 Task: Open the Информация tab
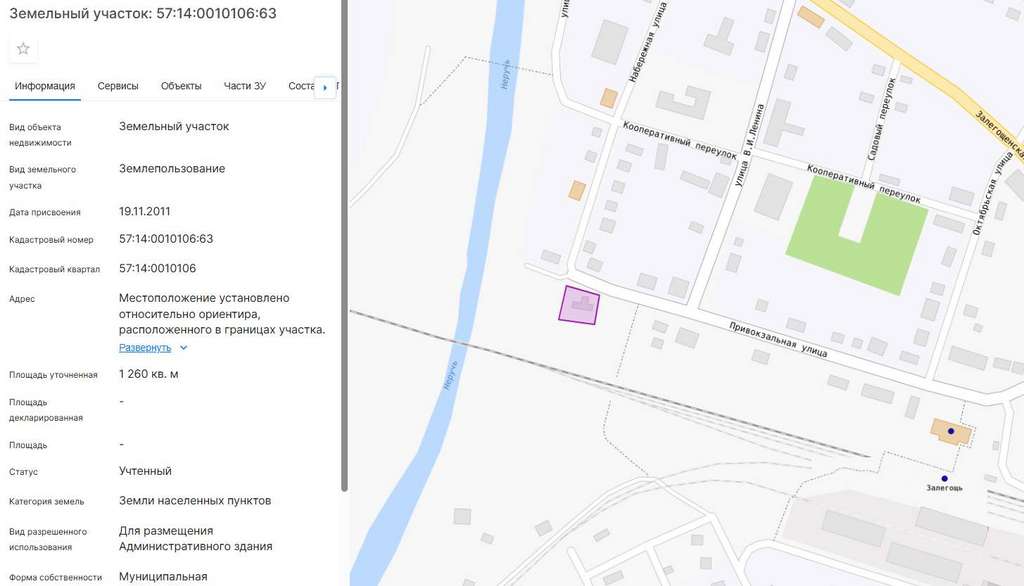(x=45, y=86)
